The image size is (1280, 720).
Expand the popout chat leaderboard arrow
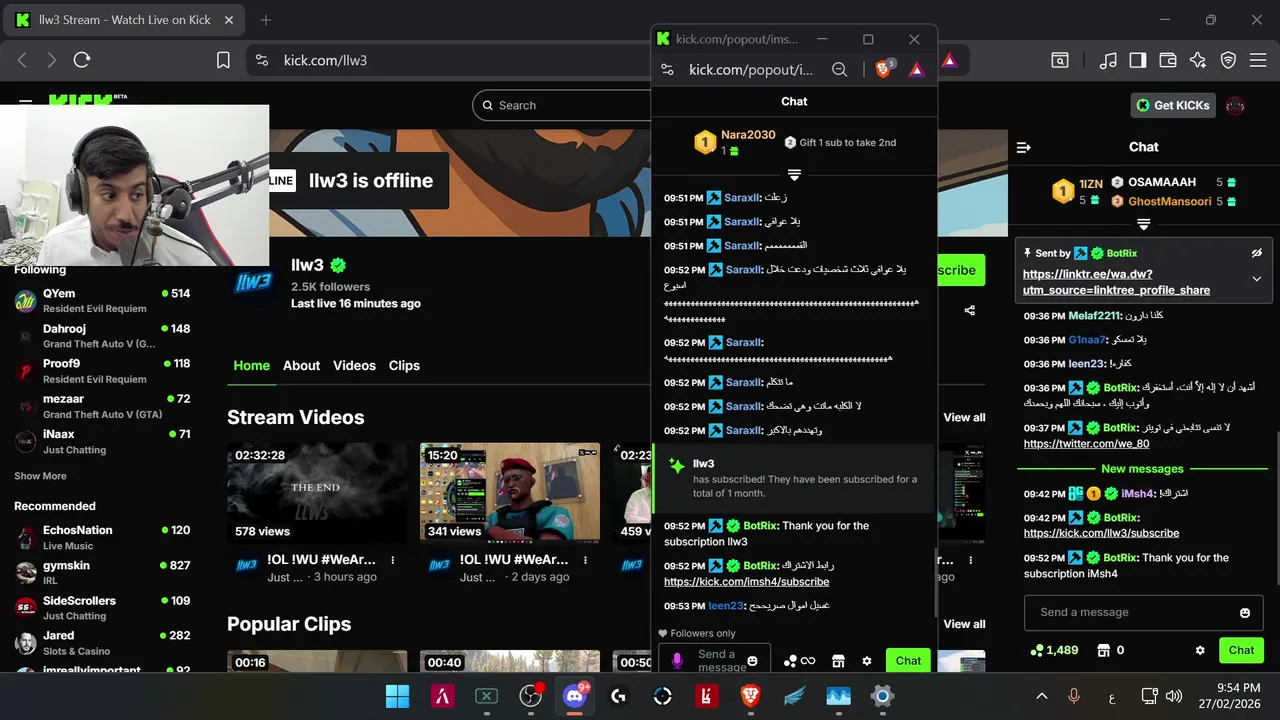tap(794, 175)
